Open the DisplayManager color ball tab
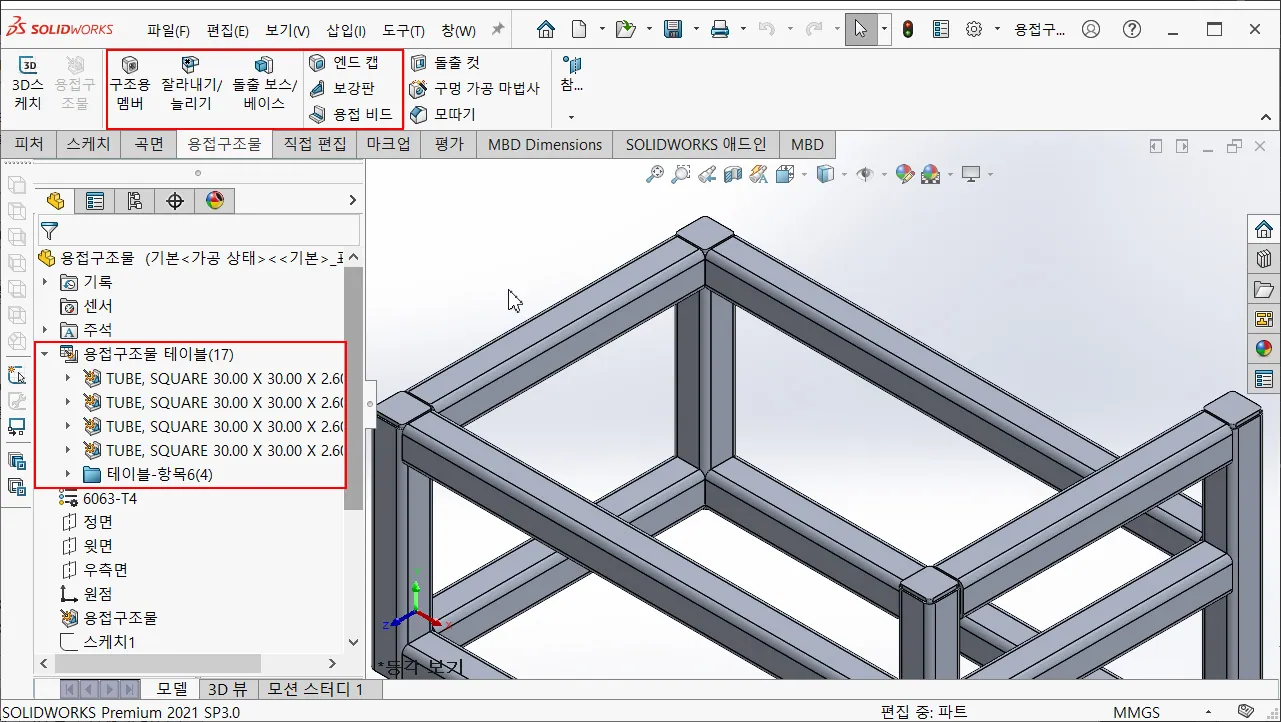This screenshot has width=1281, height=722. click(x=215, y=201)
